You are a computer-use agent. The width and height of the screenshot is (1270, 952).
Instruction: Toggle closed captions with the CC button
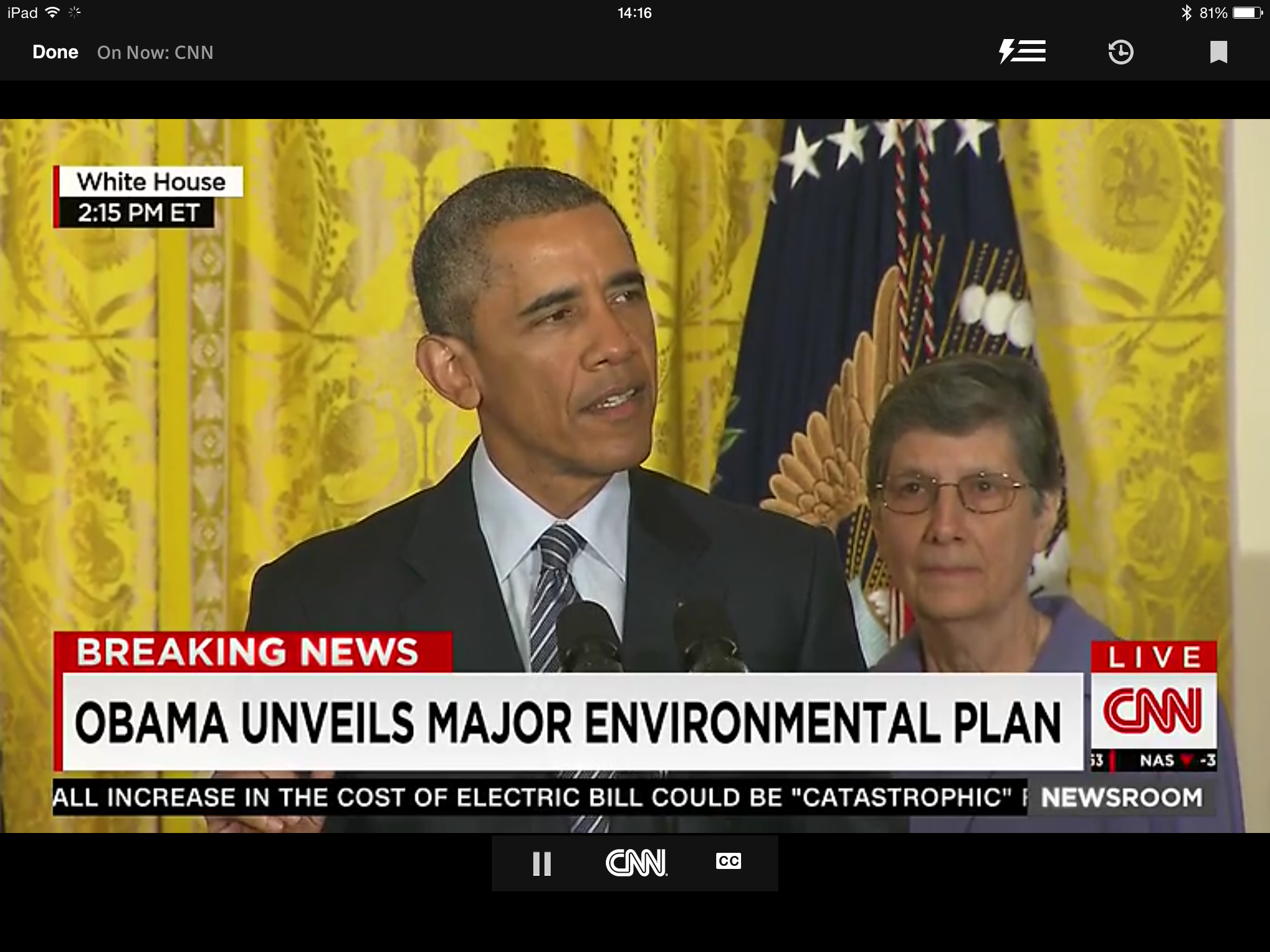click(x=728, y=861)
